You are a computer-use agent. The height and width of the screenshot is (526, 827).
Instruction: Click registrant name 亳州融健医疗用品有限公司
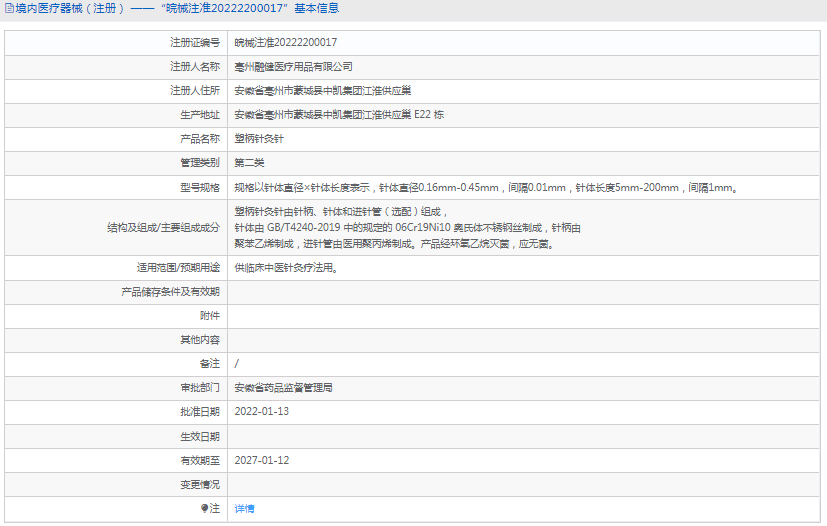coord(293,66)
